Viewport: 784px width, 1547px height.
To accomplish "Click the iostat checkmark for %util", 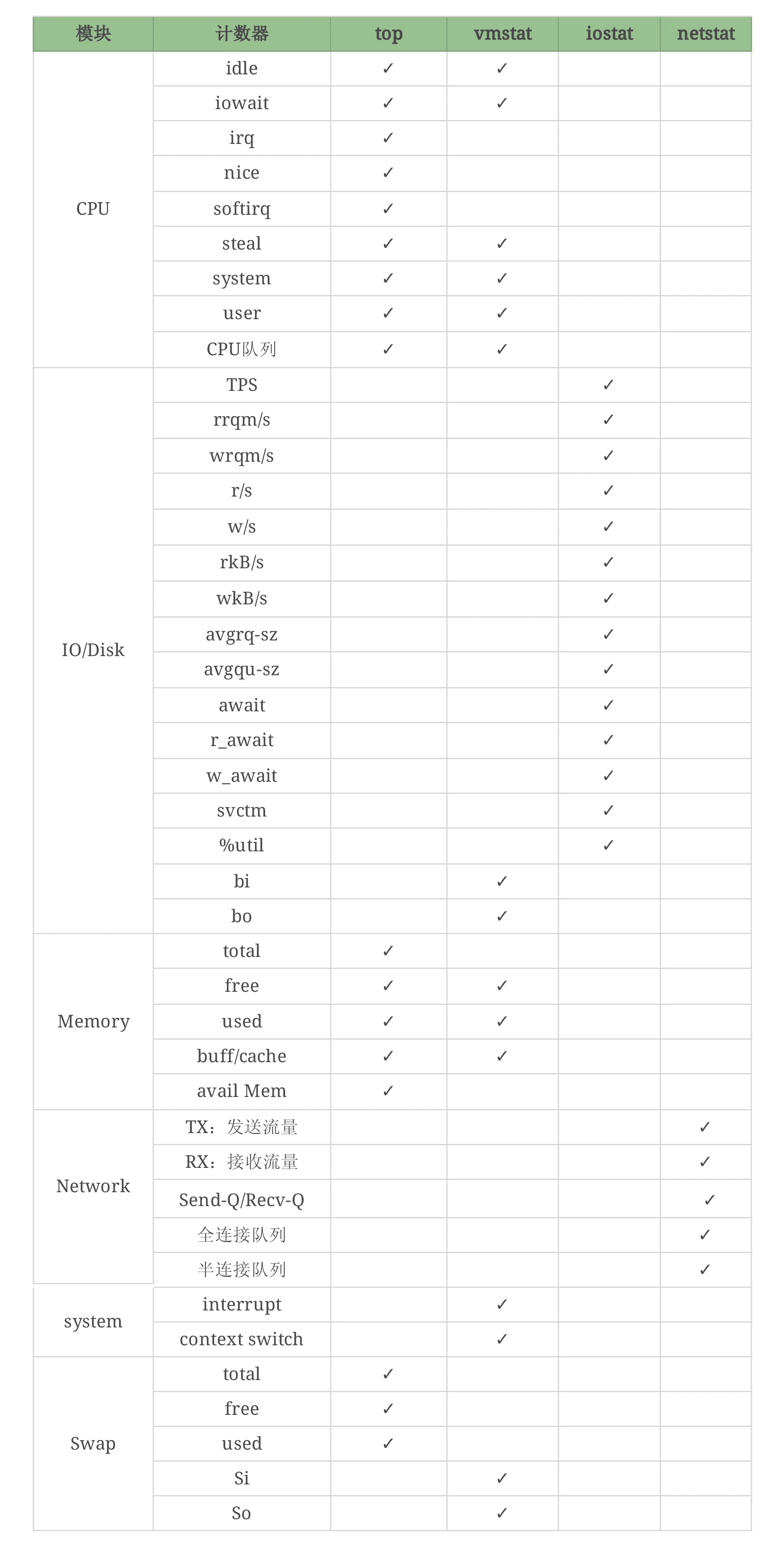I will 608,845.
